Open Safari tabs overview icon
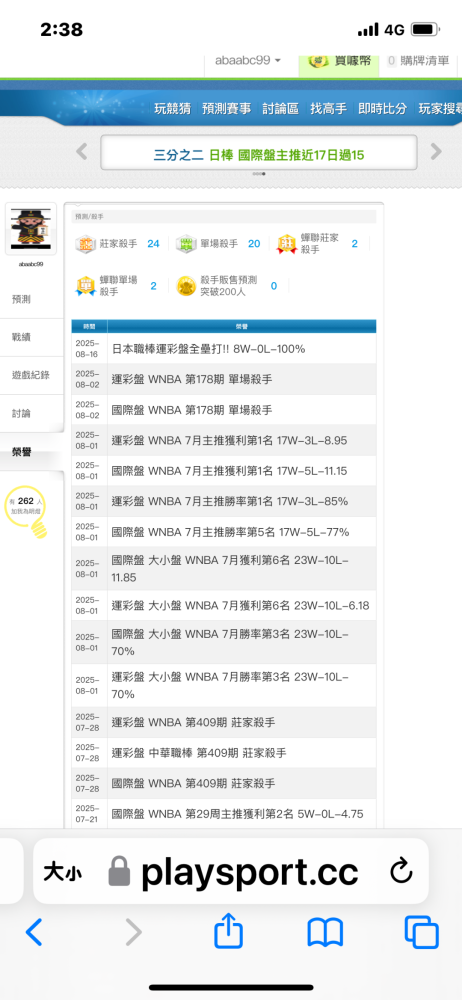Image resolution: width=462 pixels, height=1000 pixels. click(421, 932)
